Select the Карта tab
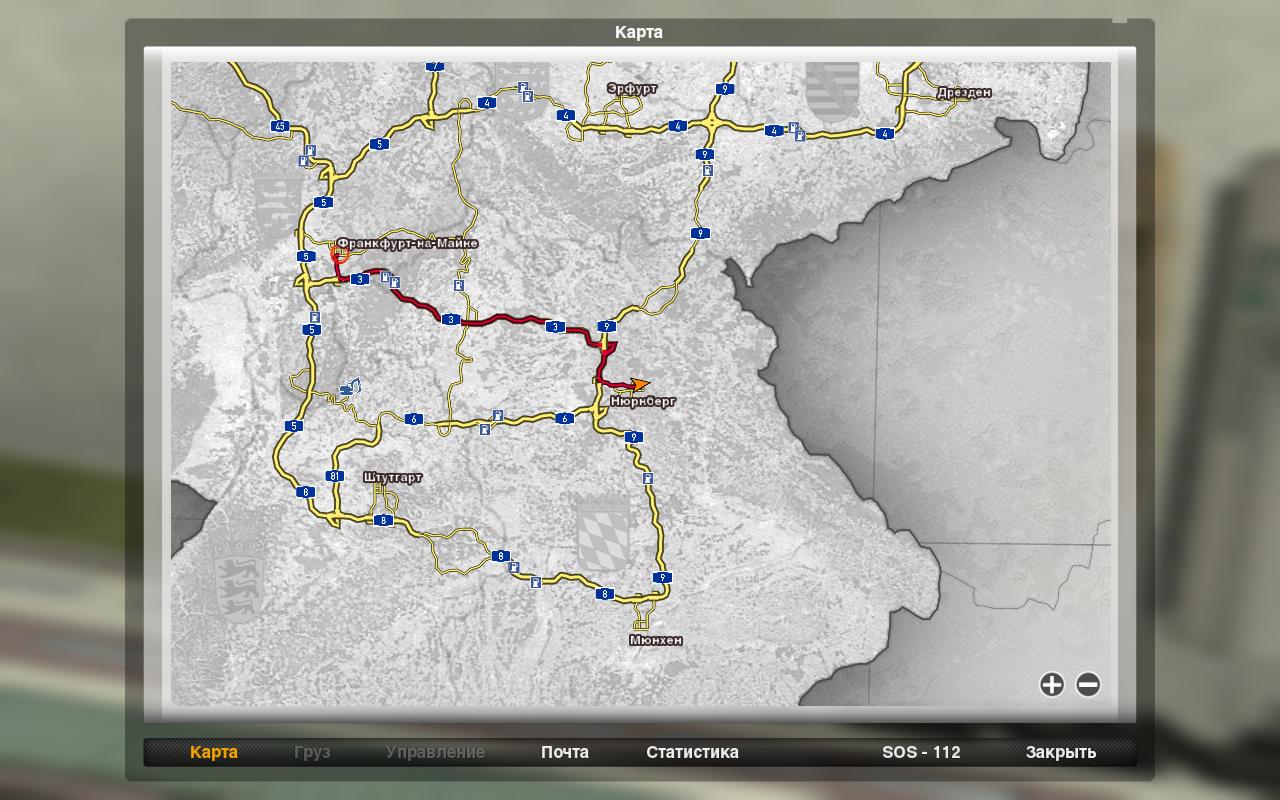Image resolution: width=1280 pixels, height=800 pixels. point(214,752)
